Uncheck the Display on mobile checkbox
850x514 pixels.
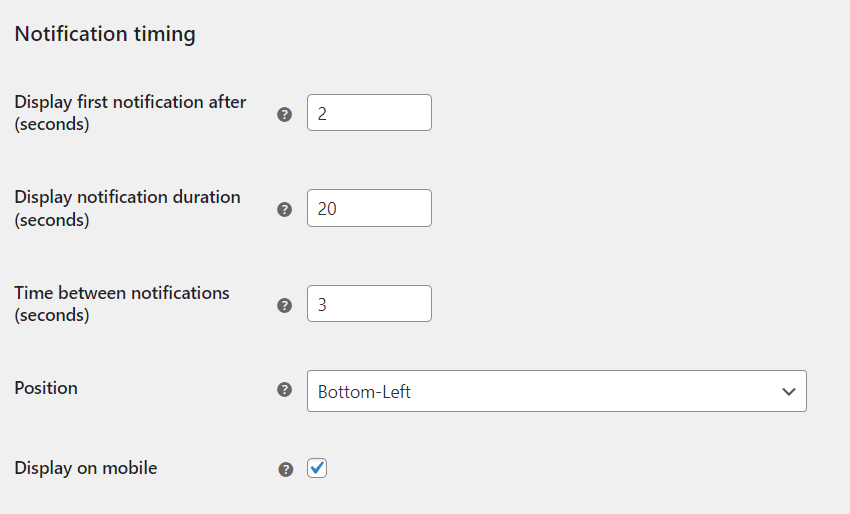(317, 467)
